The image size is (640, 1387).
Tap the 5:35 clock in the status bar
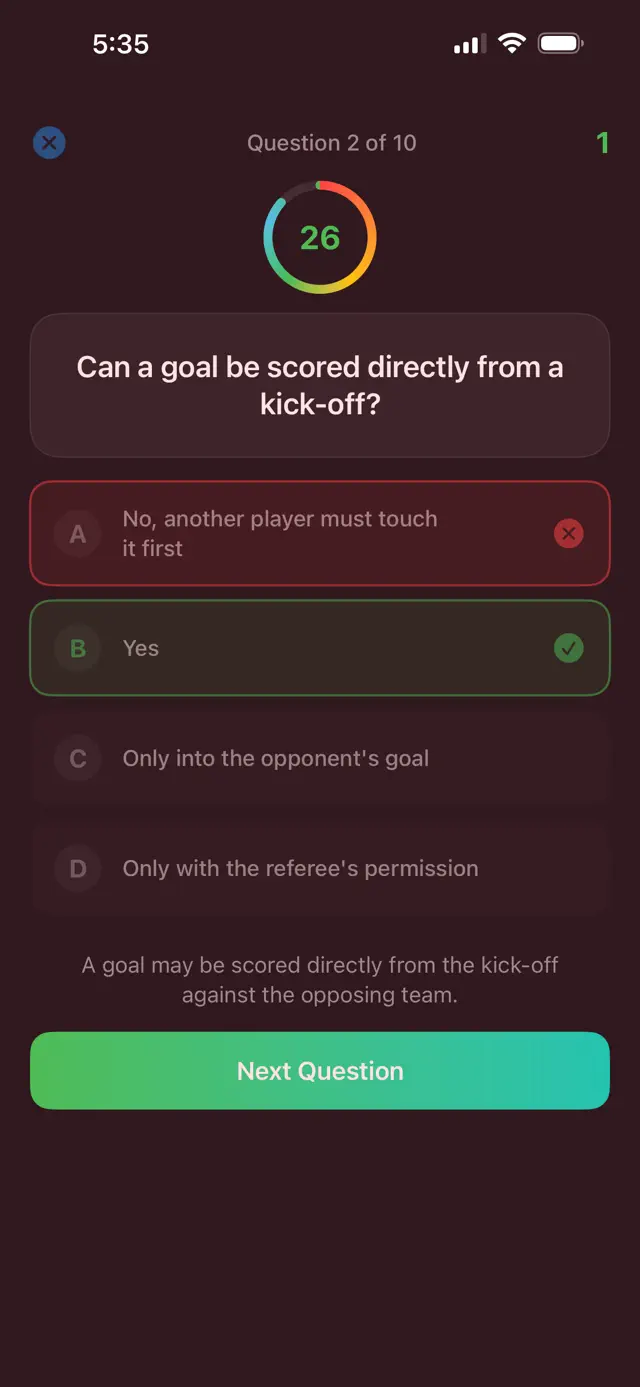point(122,43)
